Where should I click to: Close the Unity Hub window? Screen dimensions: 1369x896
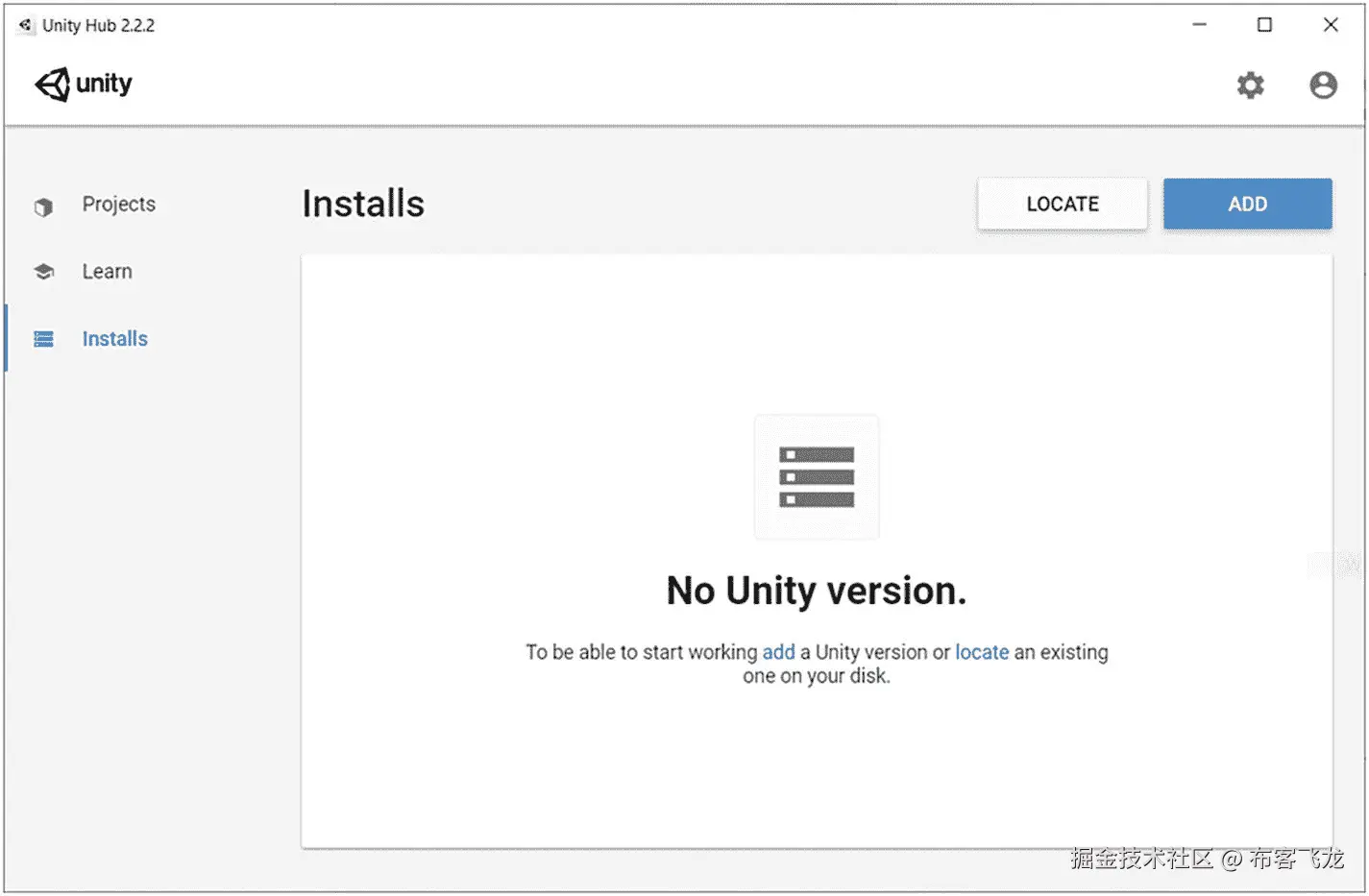pyautogui.click(x=1331, y=25)
